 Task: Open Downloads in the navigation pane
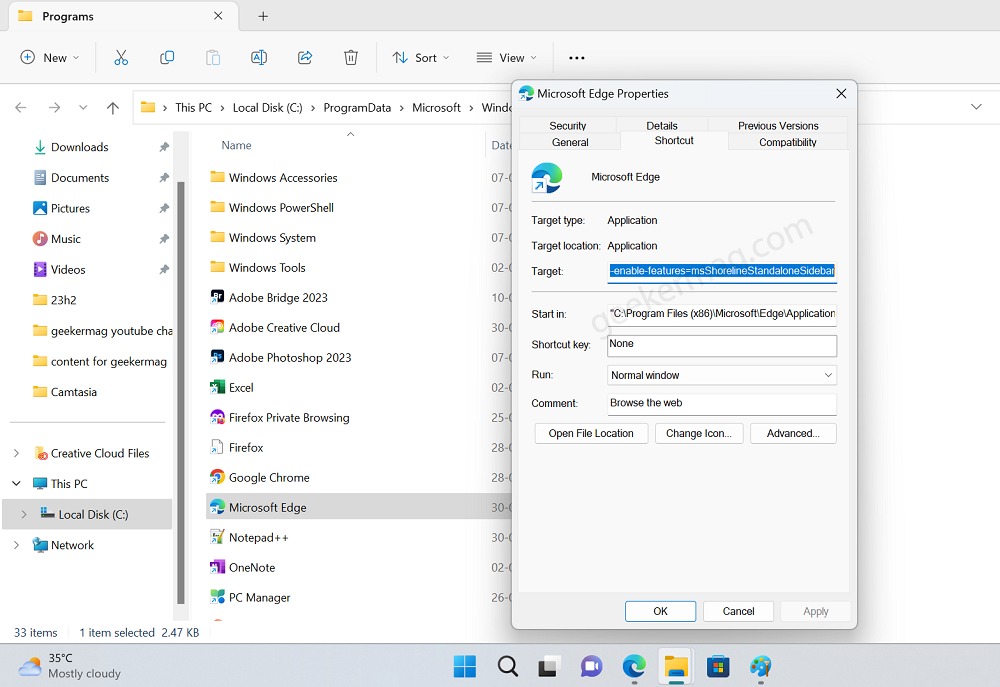point(80,147)
